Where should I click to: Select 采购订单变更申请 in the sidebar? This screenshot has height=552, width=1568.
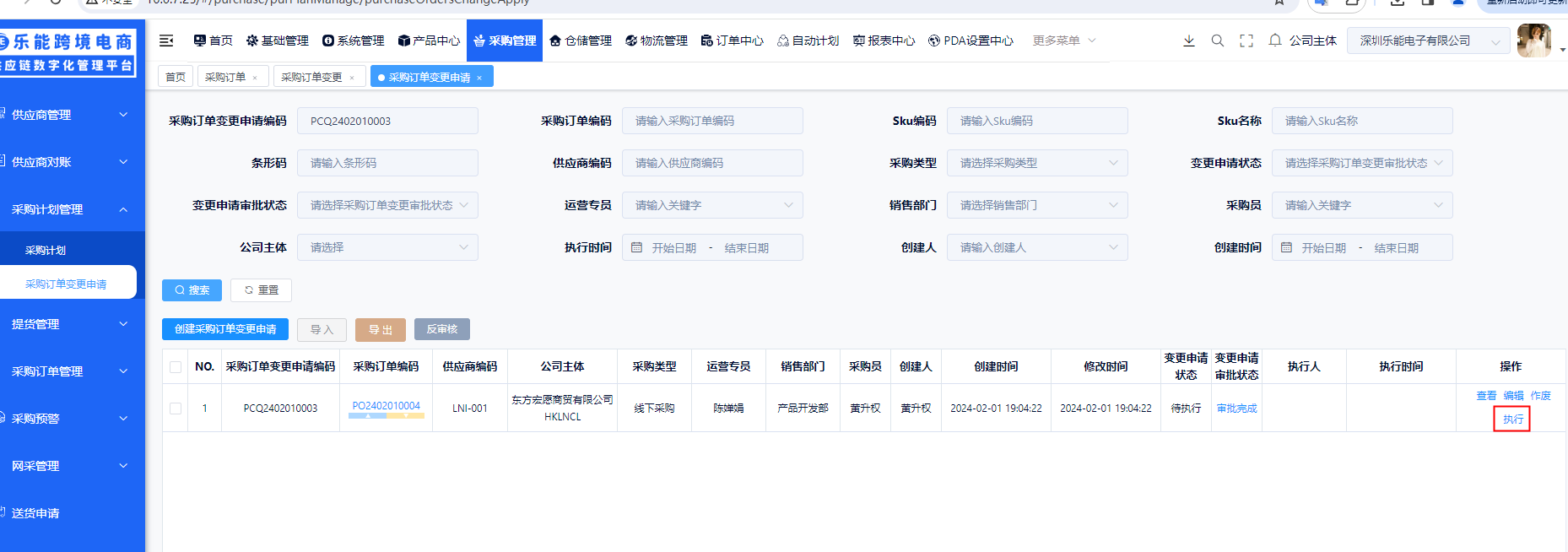(68, 284)
